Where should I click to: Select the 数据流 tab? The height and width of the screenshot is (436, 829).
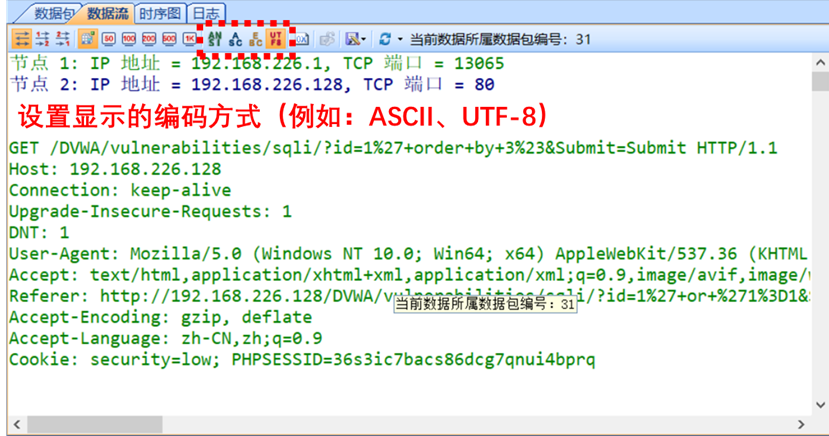click(x=107, y=13)
